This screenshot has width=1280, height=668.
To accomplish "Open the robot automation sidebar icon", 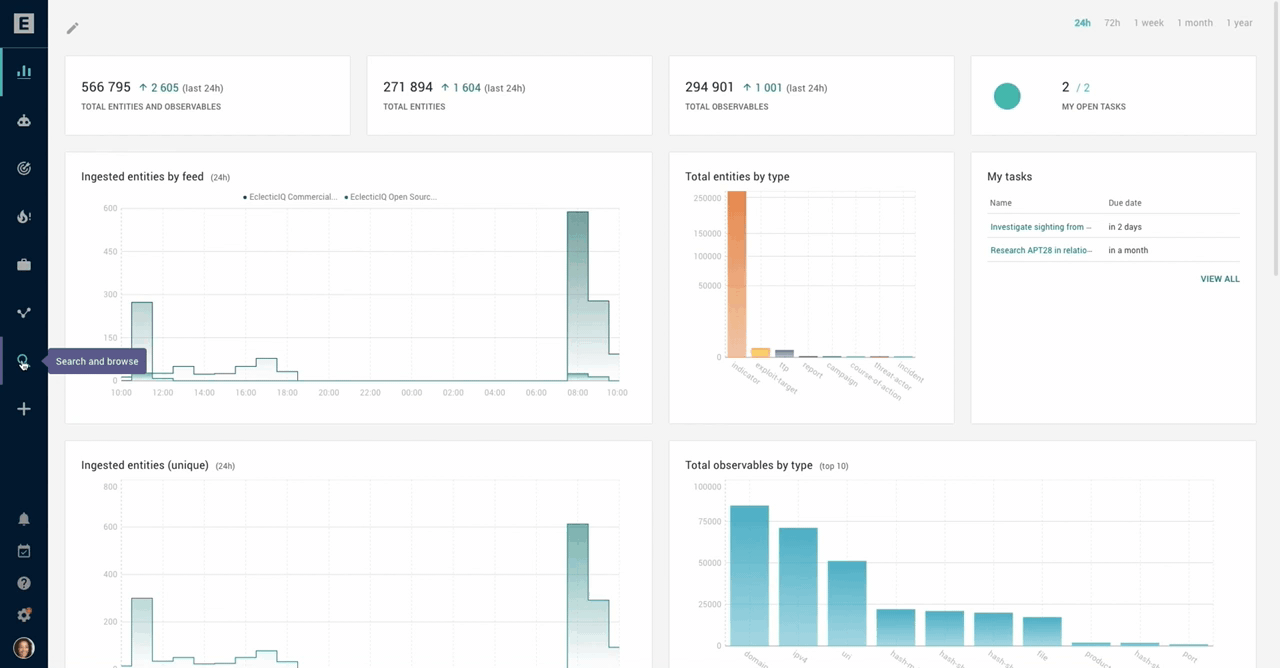I will click(24, 120).
